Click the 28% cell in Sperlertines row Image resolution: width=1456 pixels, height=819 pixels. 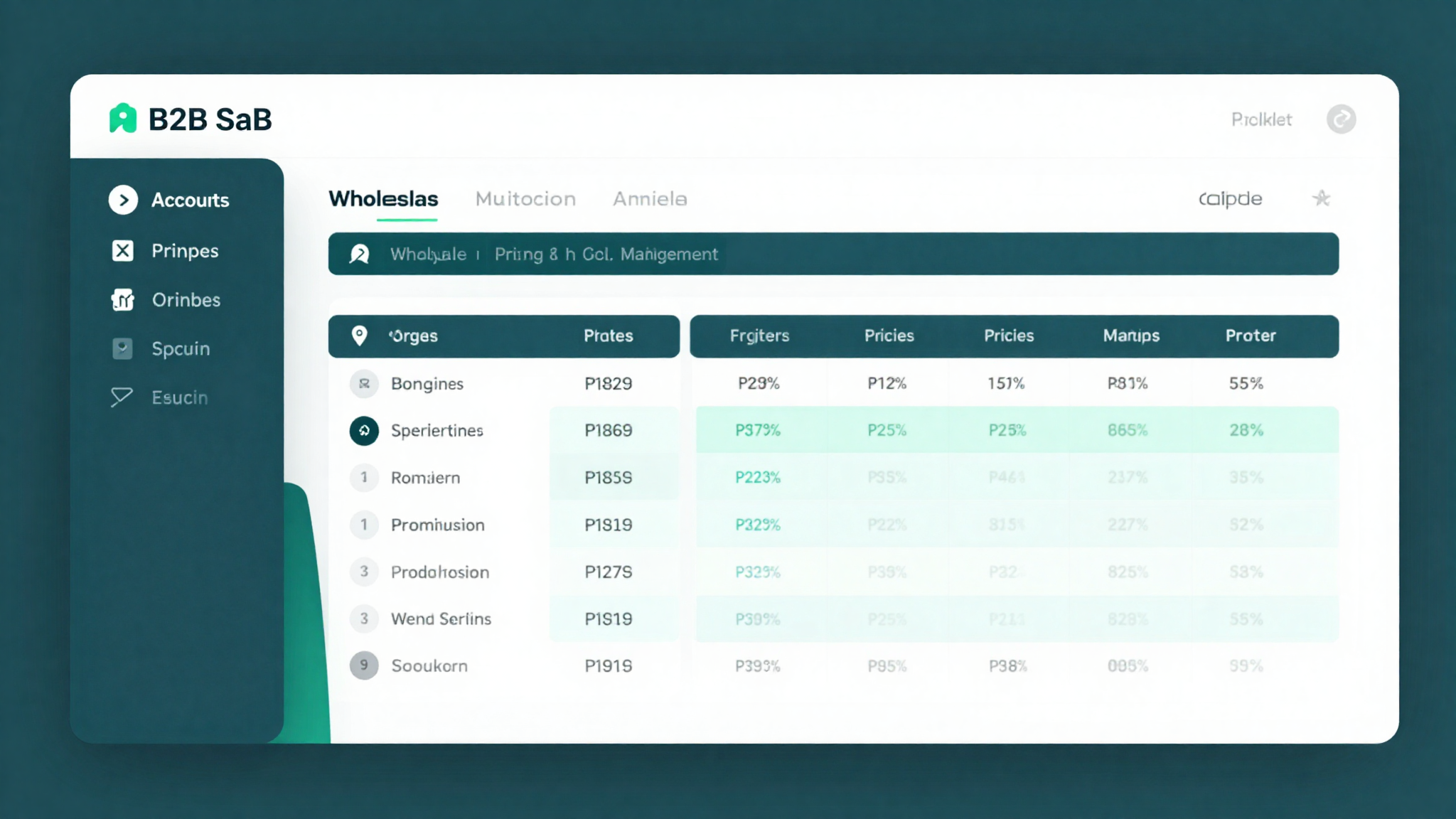(x=1246, y=430)
